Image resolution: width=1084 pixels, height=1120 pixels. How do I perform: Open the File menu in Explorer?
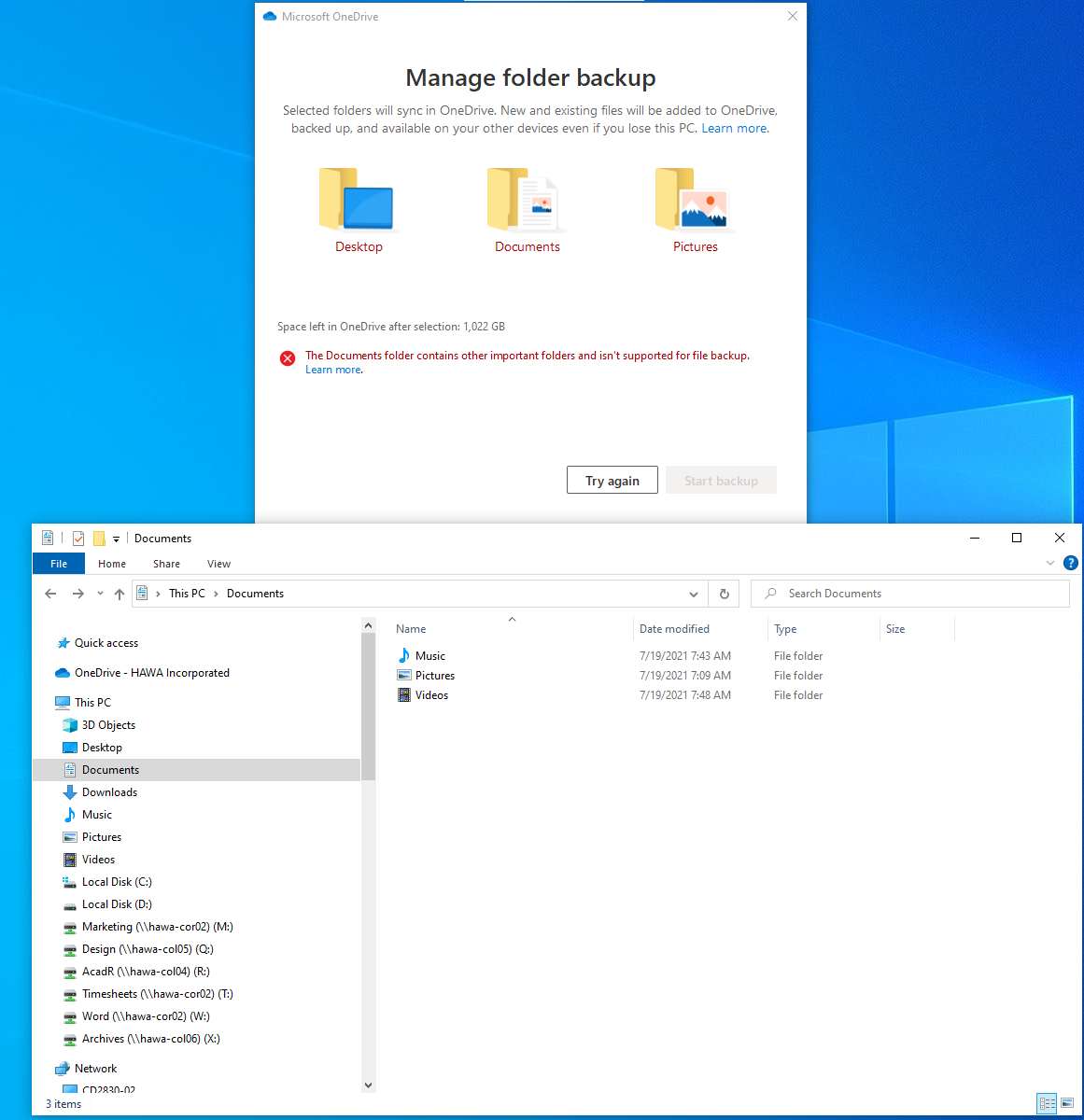click(59, 564)
